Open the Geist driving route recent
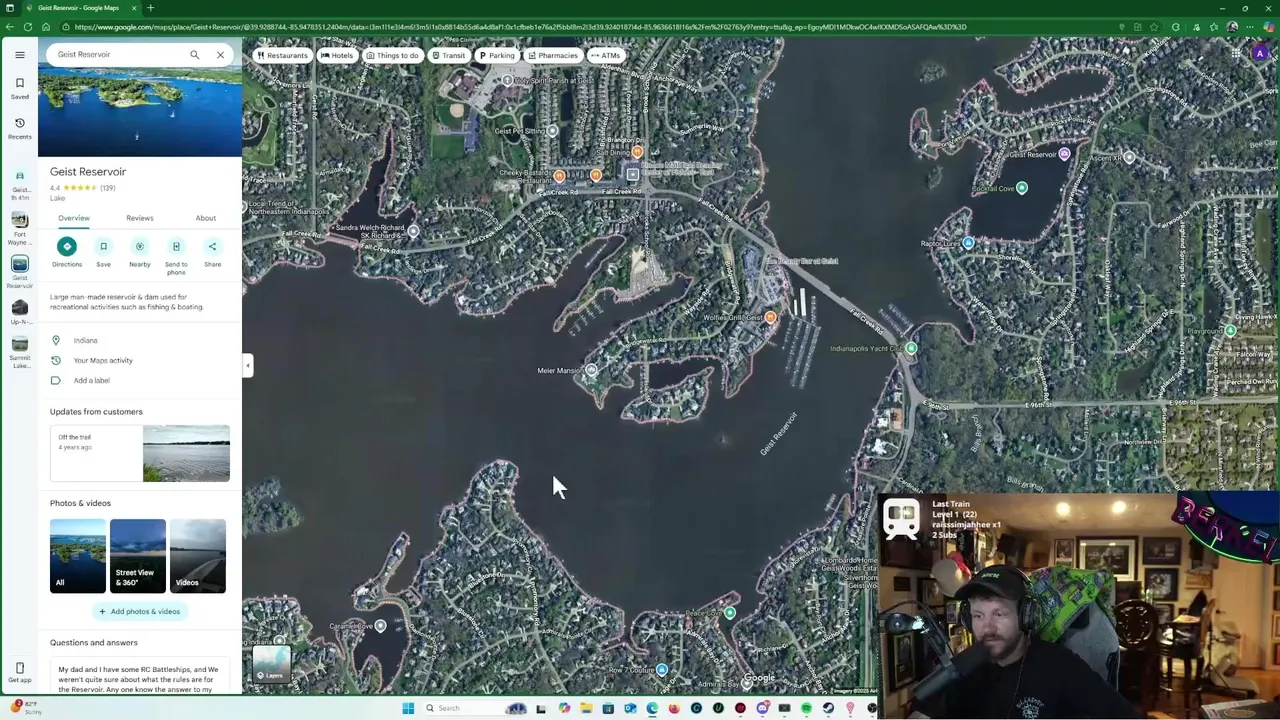This screenshot has width=1280, height=720. (19, 186)
